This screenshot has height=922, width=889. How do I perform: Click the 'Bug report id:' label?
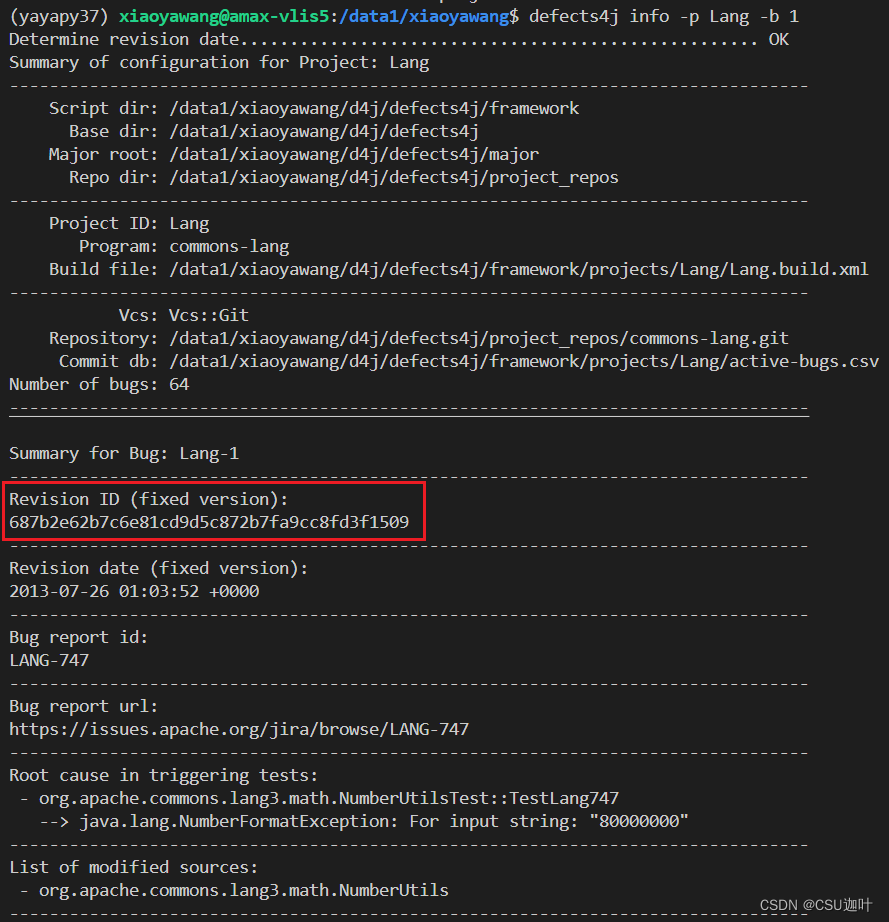[x=79, y=637]
